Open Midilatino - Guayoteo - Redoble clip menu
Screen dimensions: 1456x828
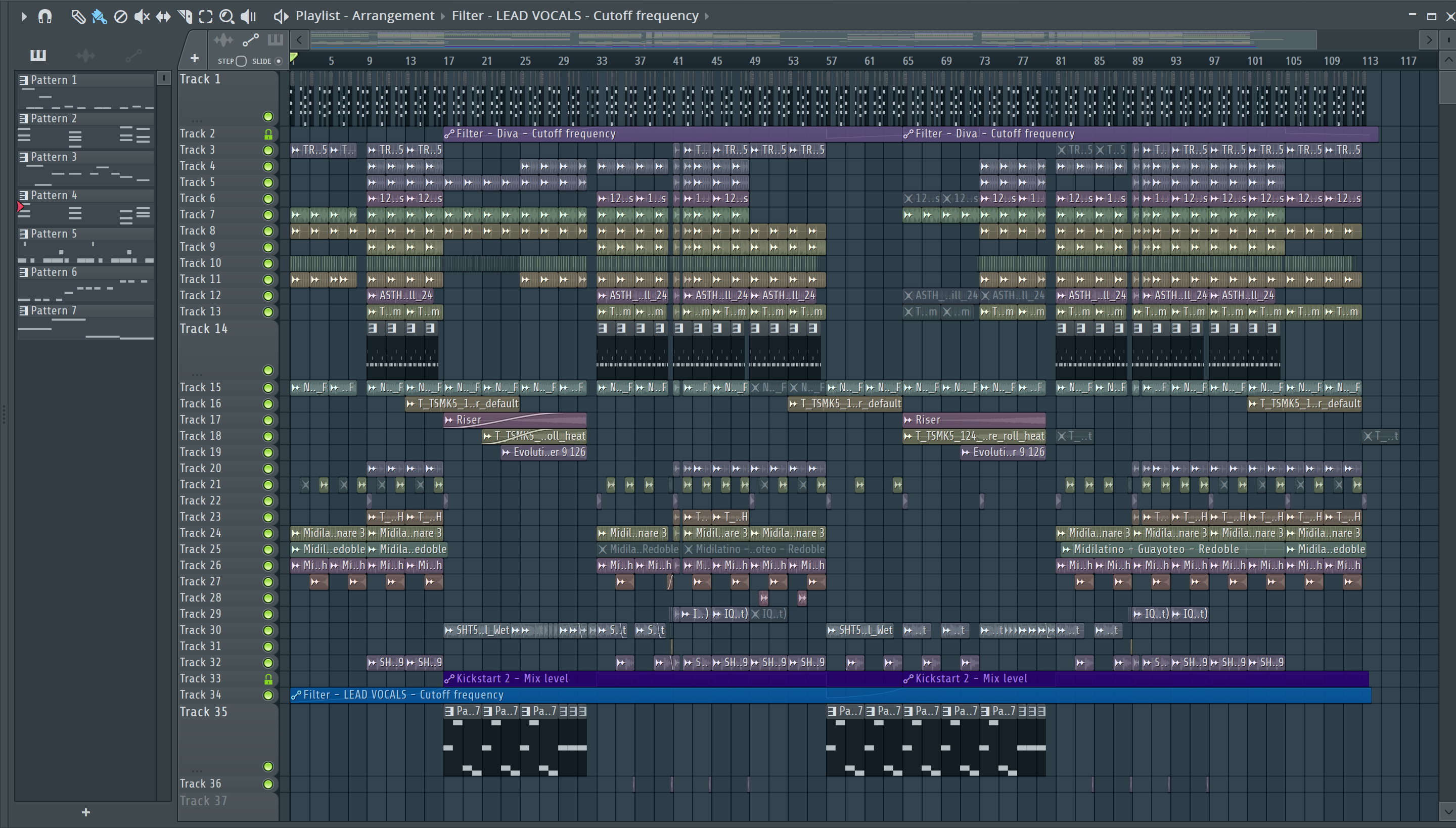(1066, 549)
